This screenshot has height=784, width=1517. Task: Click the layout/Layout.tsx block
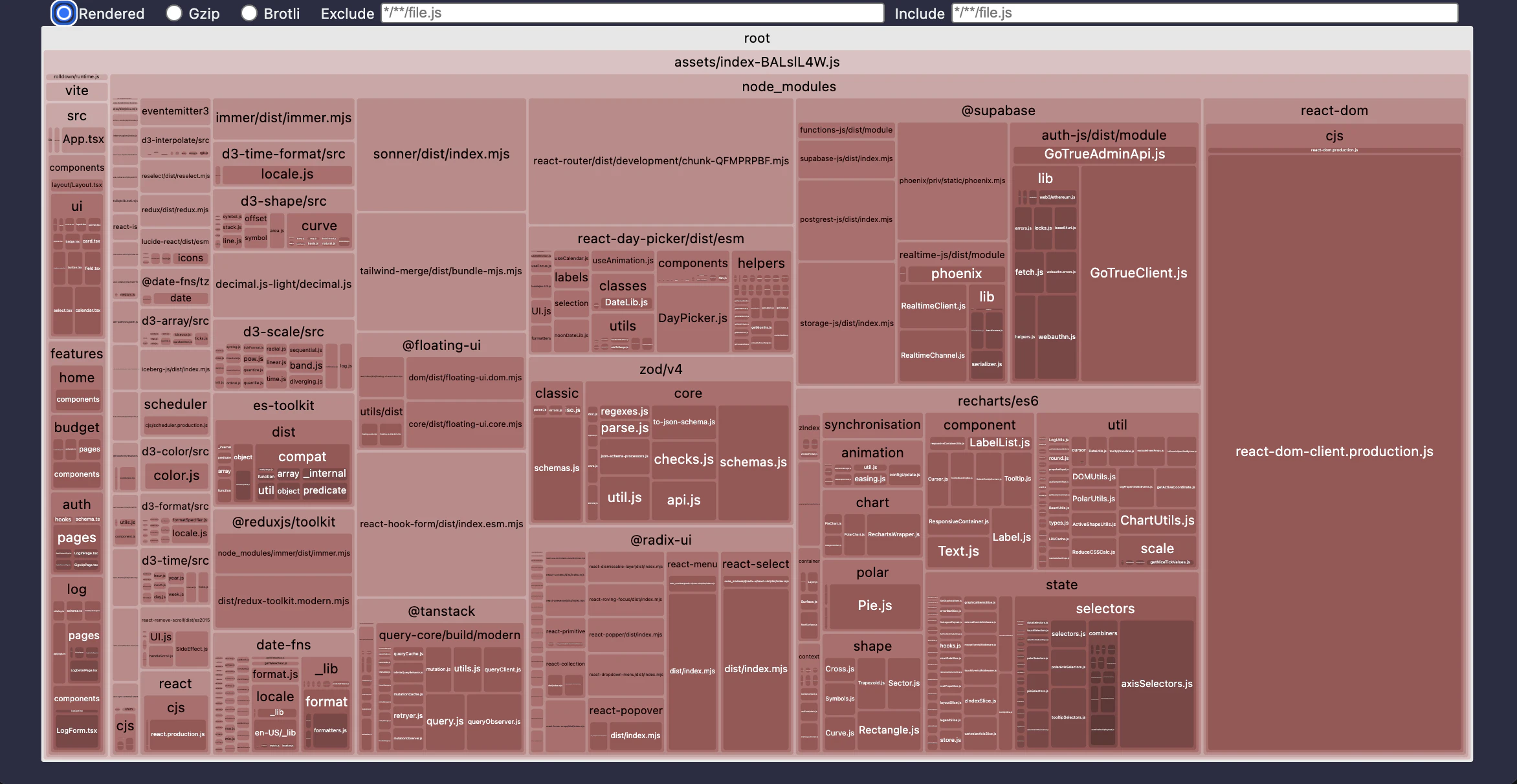tap(77, 185)
